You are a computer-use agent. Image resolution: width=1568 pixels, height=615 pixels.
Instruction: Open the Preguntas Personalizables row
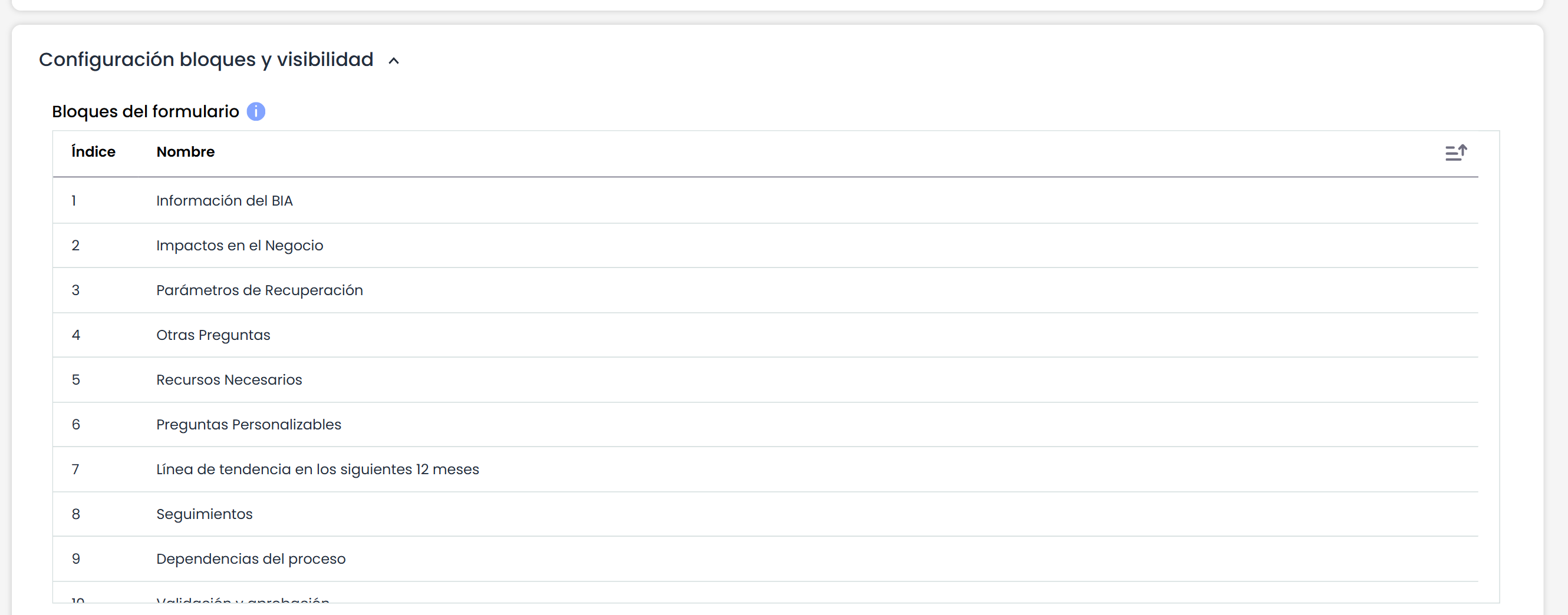point(765,425)
